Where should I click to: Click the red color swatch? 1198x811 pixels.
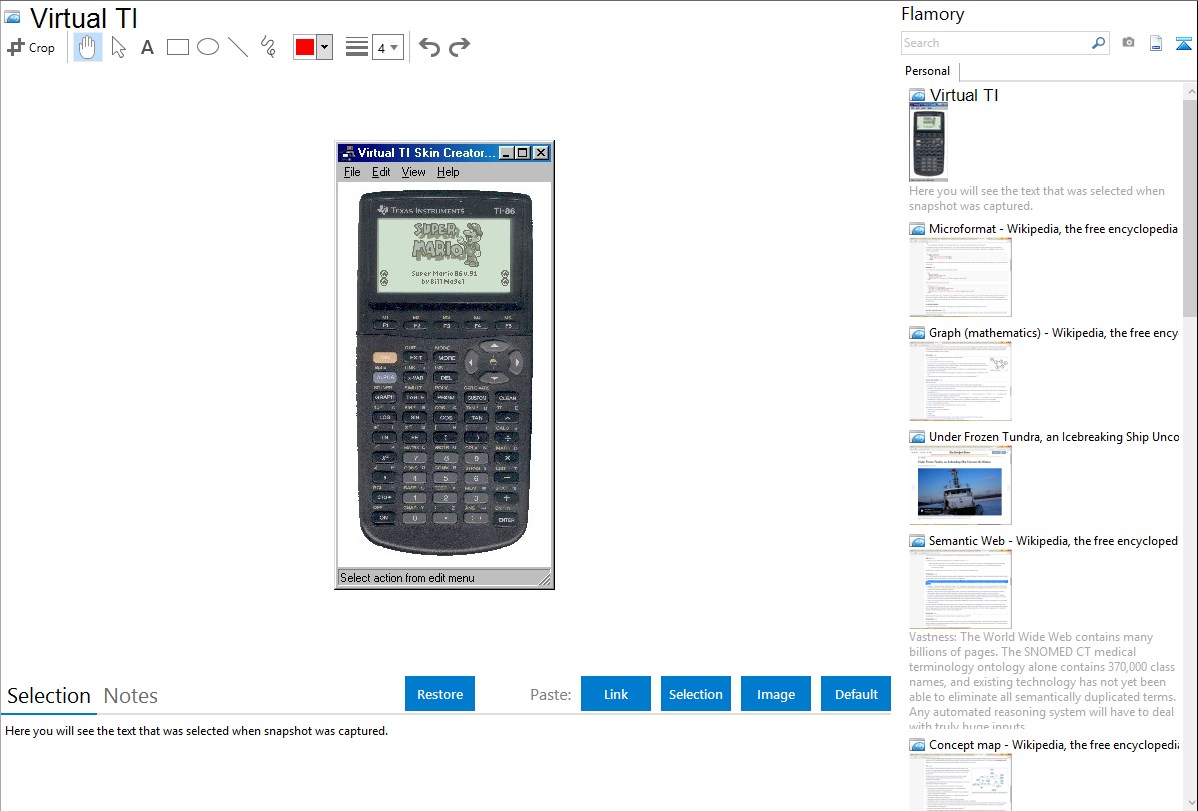[305, 47]
